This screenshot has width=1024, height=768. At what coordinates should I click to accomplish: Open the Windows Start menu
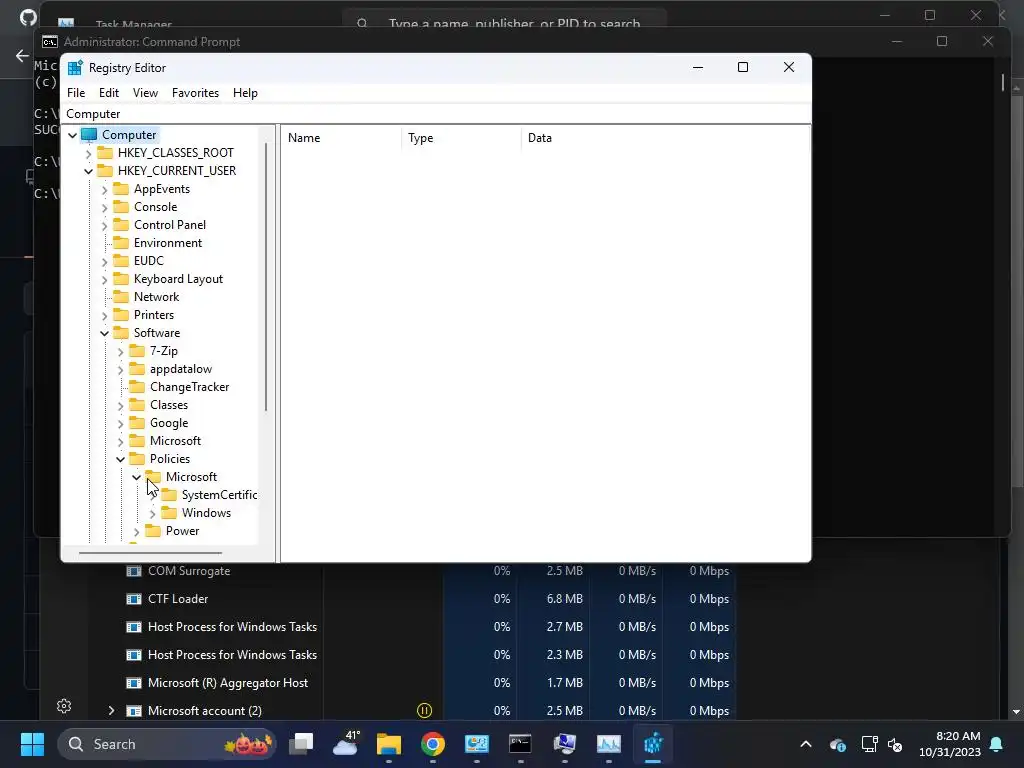click(x=32, y=744)
